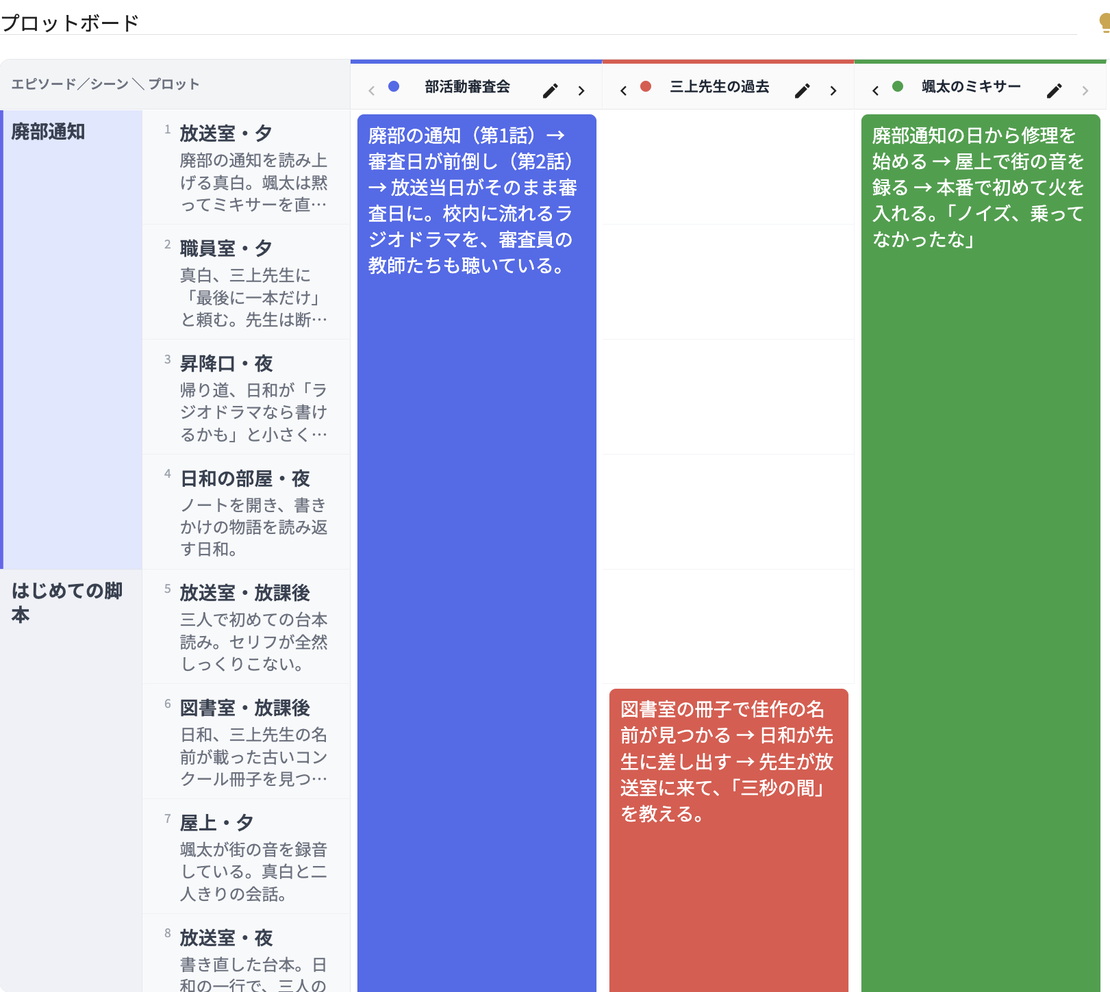This screenshot has width=1110, height=992.
Task: Open scene 7 屋上・夕
Action: [x=246, y=857]
